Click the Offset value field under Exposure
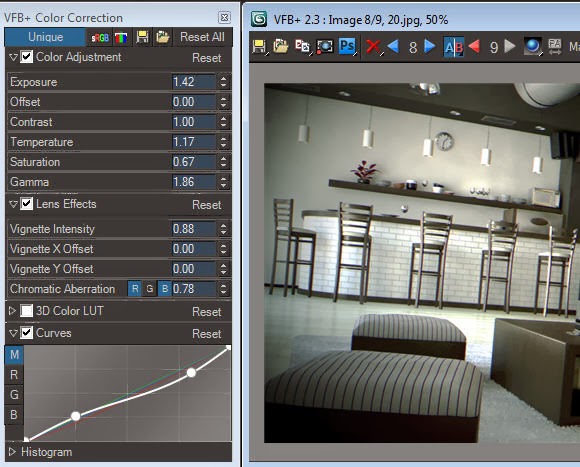Image resolution: width=580 pixels, height=467 pixels. (x=193, y=102)
